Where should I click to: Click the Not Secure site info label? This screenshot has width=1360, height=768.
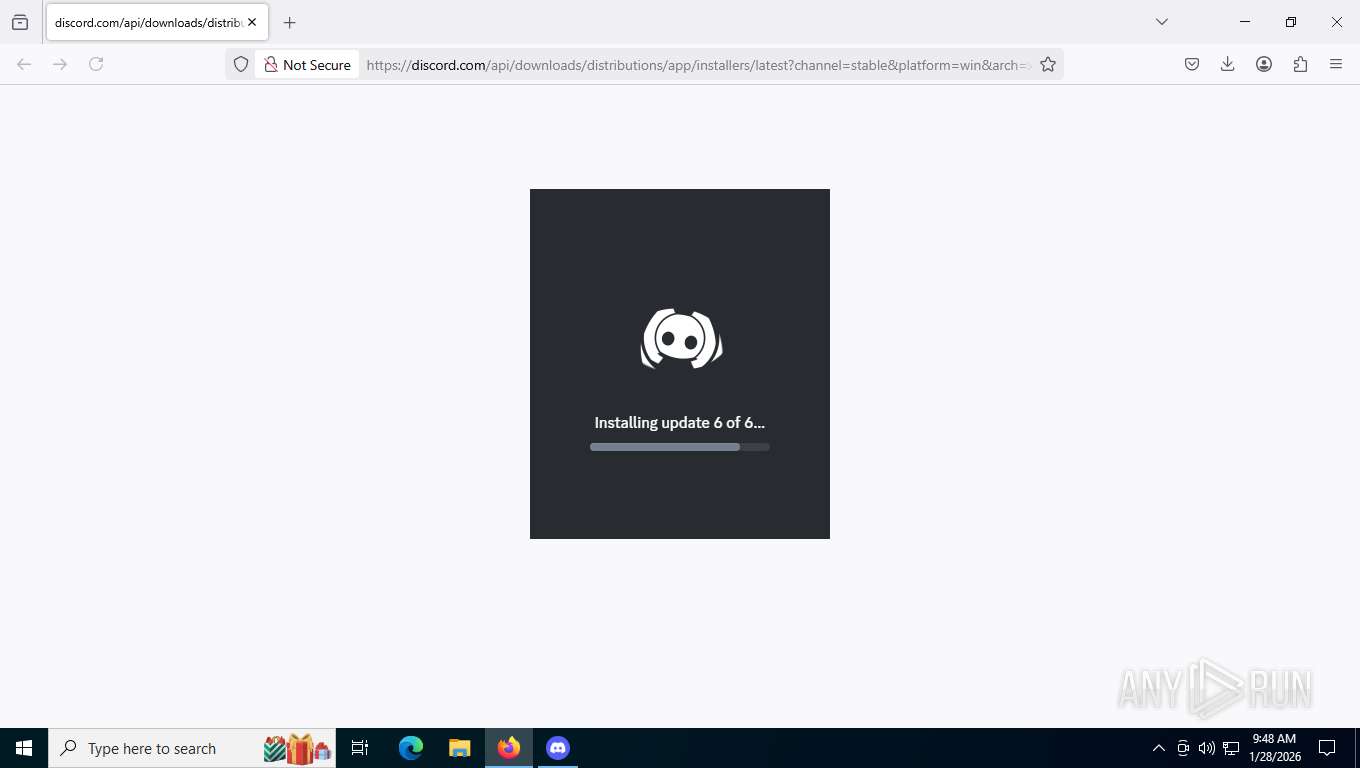click(307, 64)
